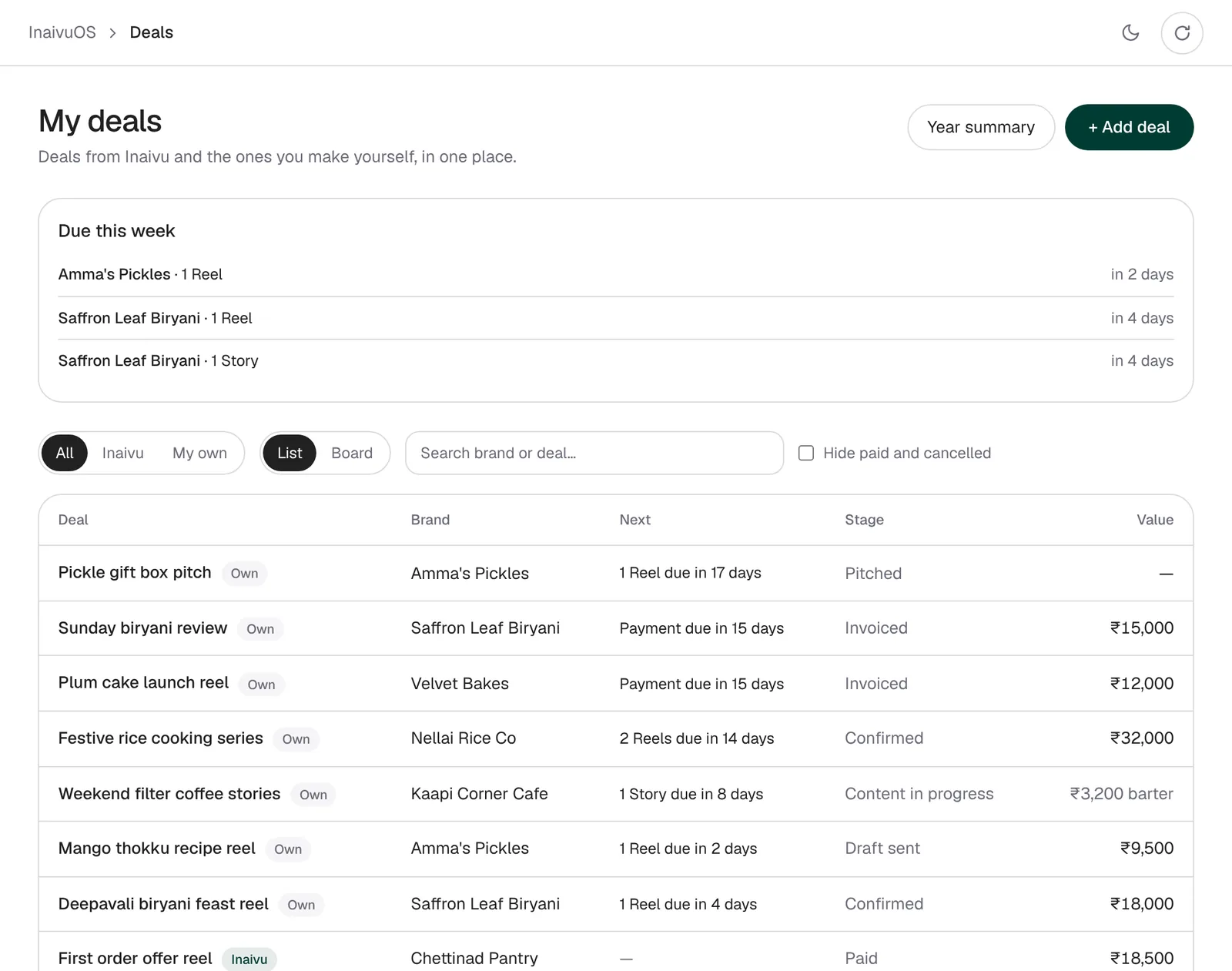This screenshot has height=971, width=1232.
Task: Click the Brand column header
Action: 430,520
